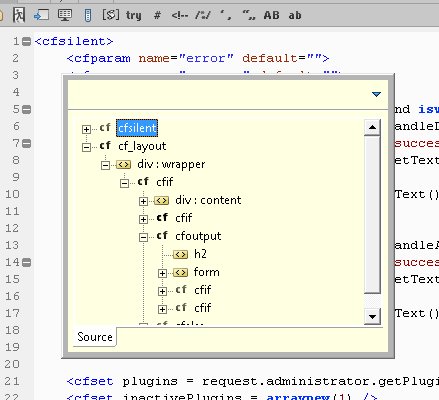Convert selection to uppercase with AB icon
Screen dimensions: 439x400
272,15
